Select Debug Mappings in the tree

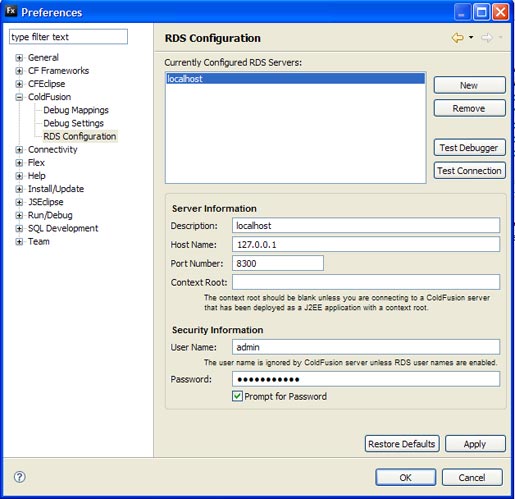76,110
